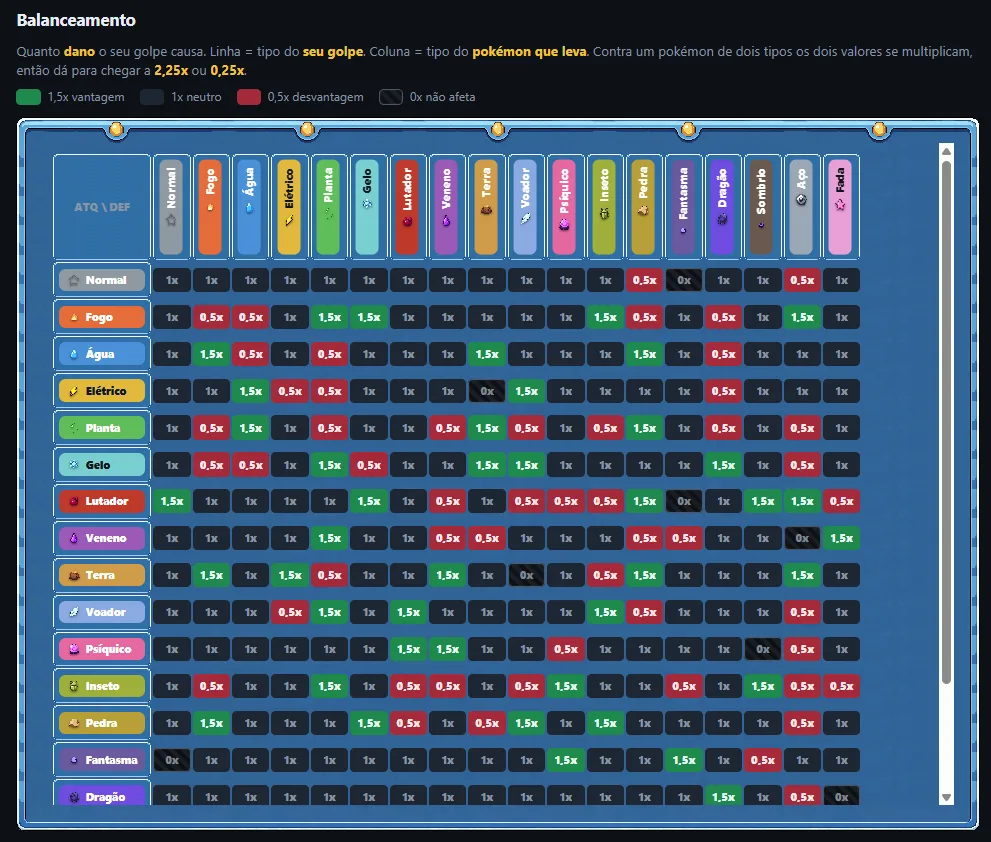The height and width of the screenshot is (842, 991).
Task: Click the Planta column header type badge
Action: tap(329, 207)
